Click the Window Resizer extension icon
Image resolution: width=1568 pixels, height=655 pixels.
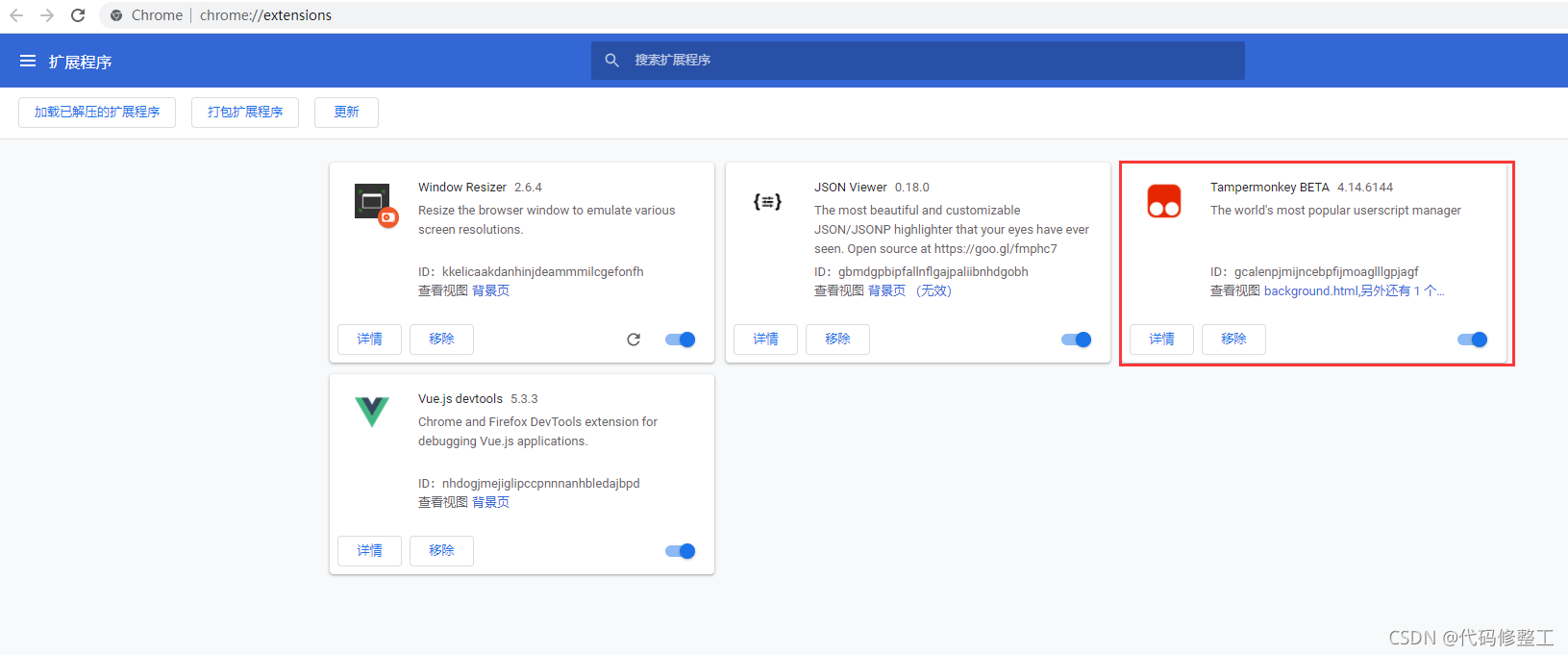(x=375, y=204)
